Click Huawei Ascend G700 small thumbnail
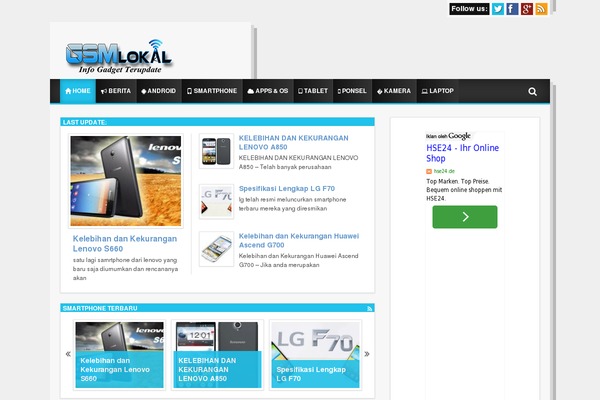 click(216, 249)
